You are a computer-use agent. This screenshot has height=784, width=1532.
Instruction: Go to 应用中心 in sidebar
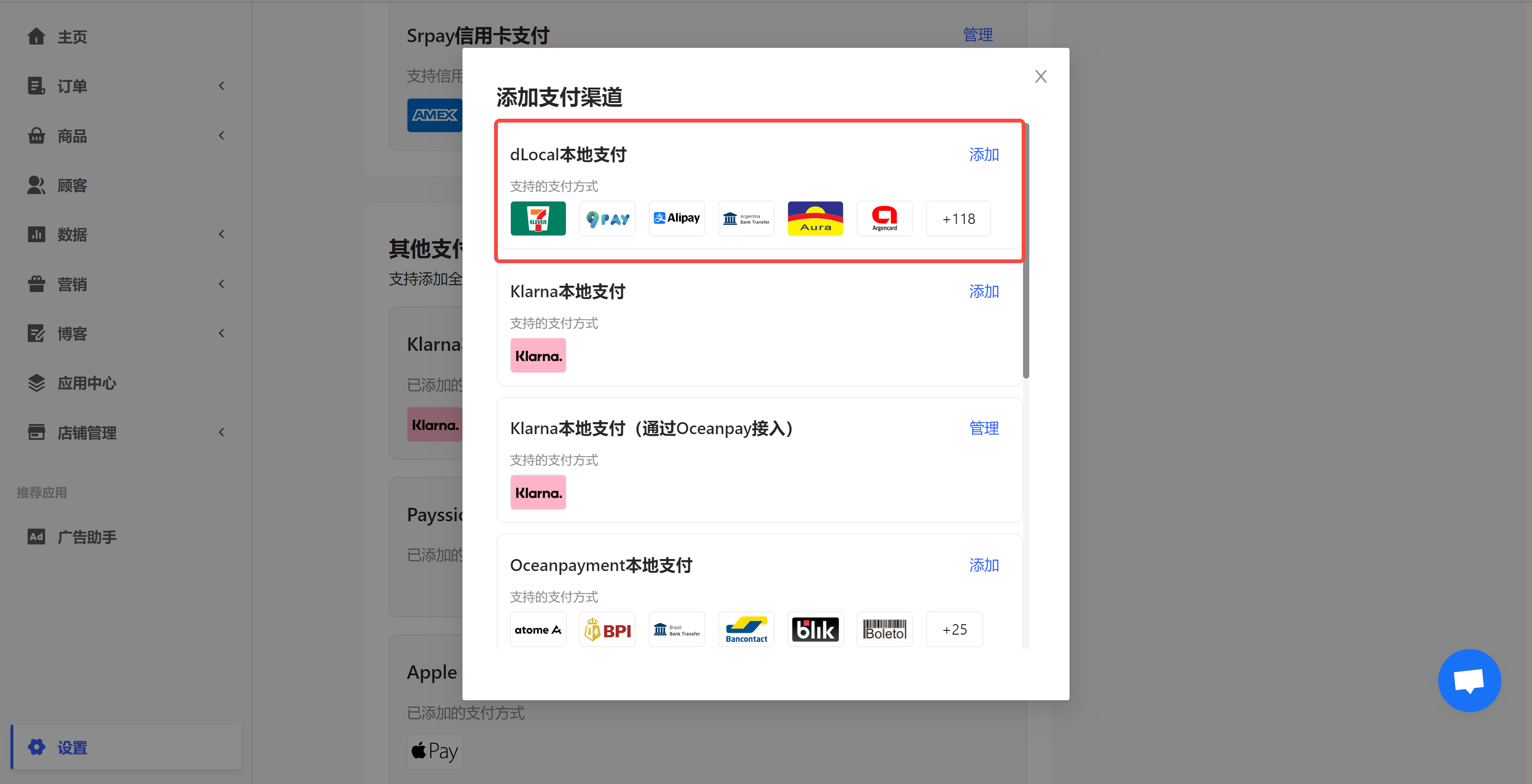coord(86,383)
